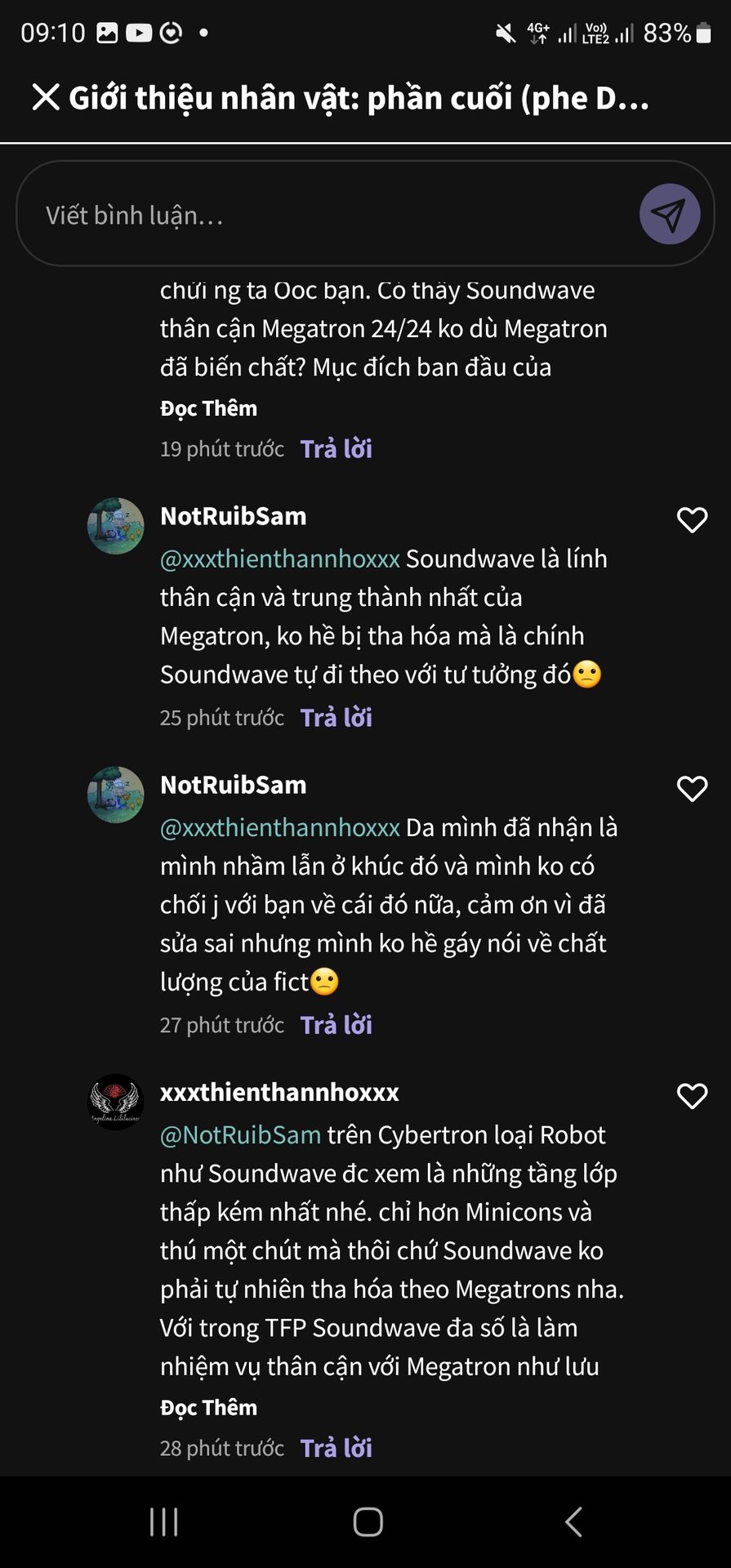Reply to the 25 phút trước comment

pyautogui.click(x=336, y=718)
